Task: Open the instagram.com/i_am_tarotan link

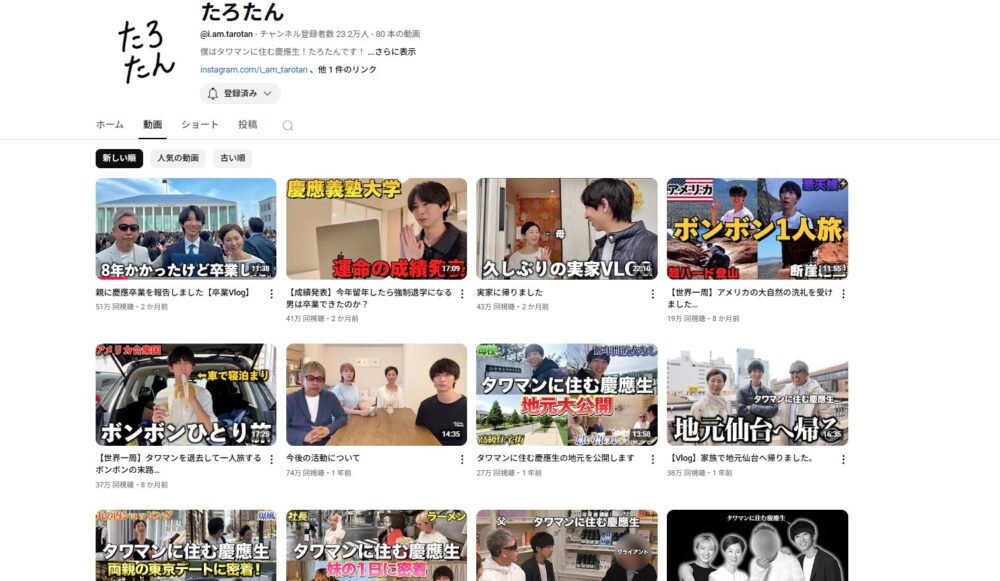Action: pos(253,70)
